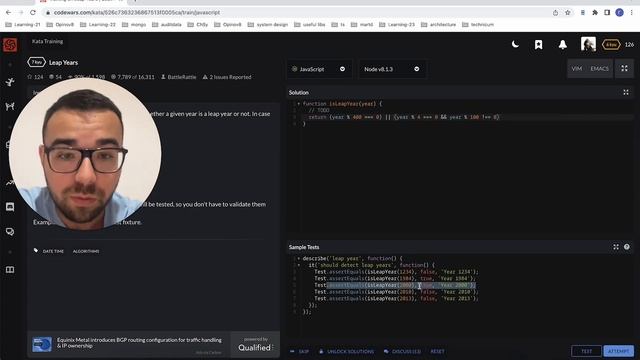Click the tag icon beside DATE TIME
This screenshot has width=640, height=360.
point(36,251)
